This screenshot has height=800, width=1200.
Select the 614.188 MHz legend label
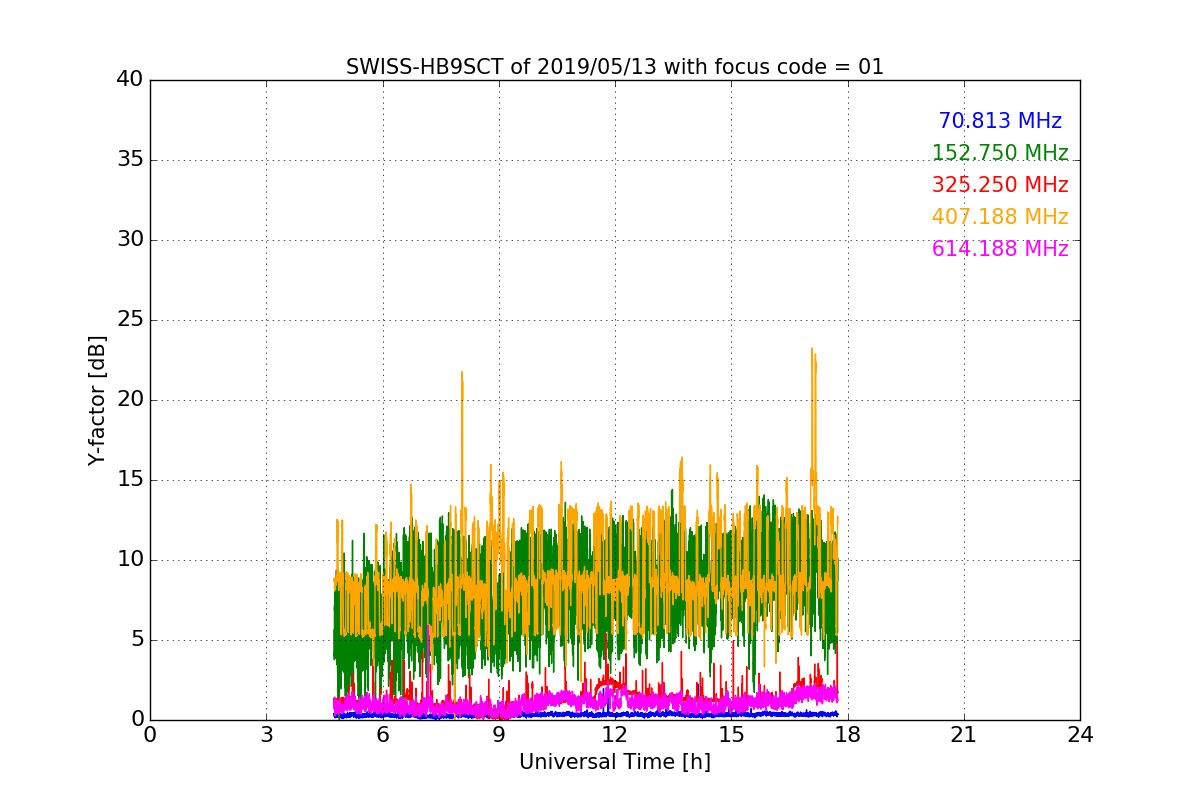tap(1000, 249)
